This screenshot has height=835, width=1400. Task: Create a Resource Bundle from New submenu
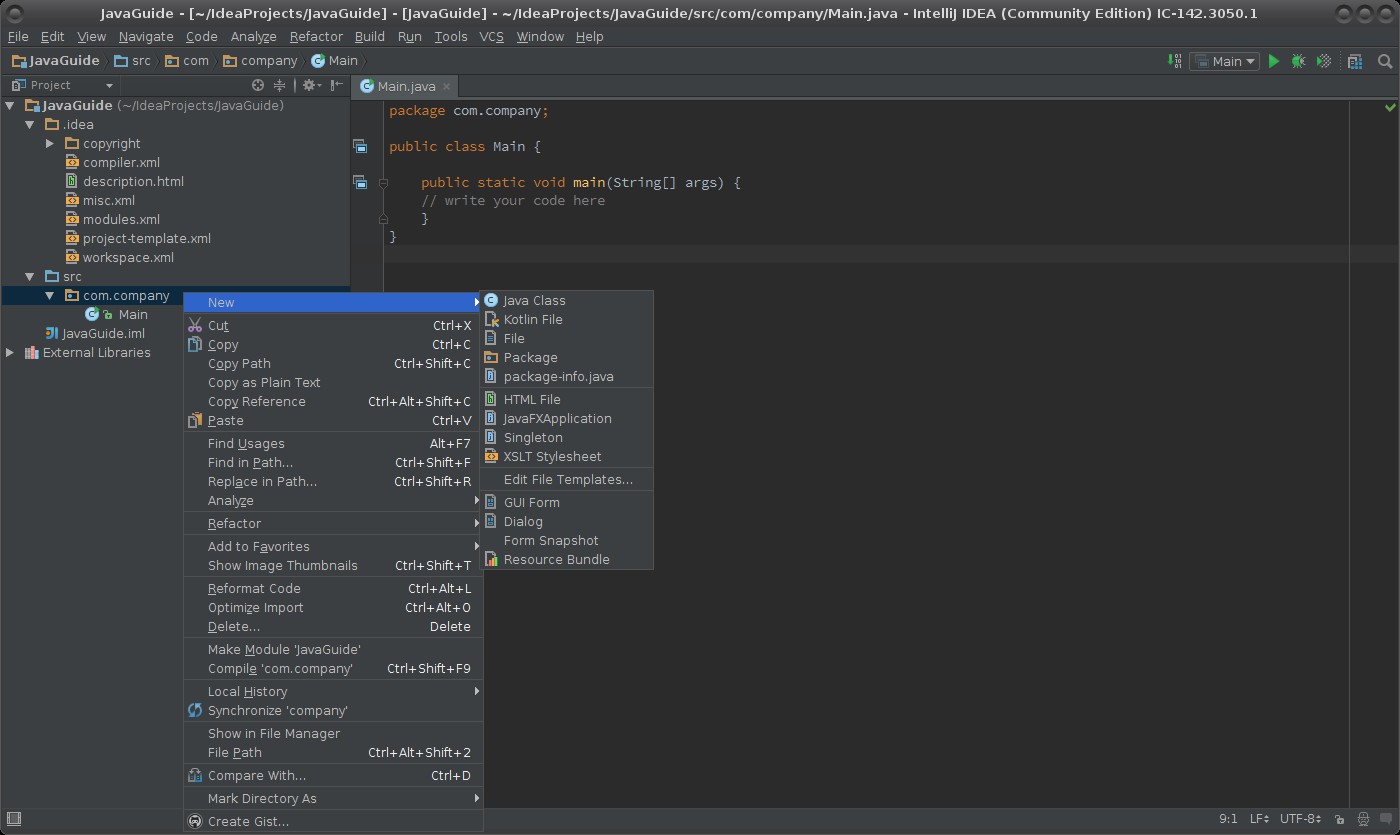coord(566,559)
